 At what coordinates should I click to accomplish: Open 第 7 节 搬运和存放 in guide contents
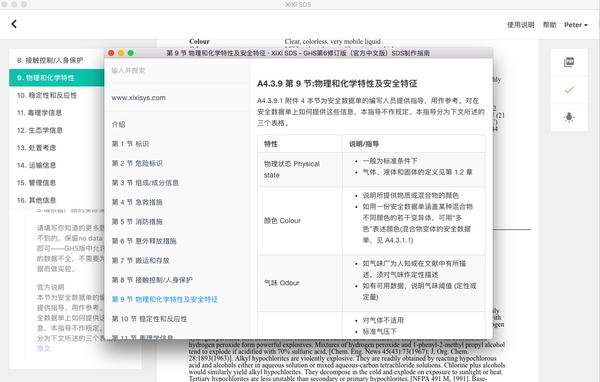pyautogui.click(x=140, y=261)
